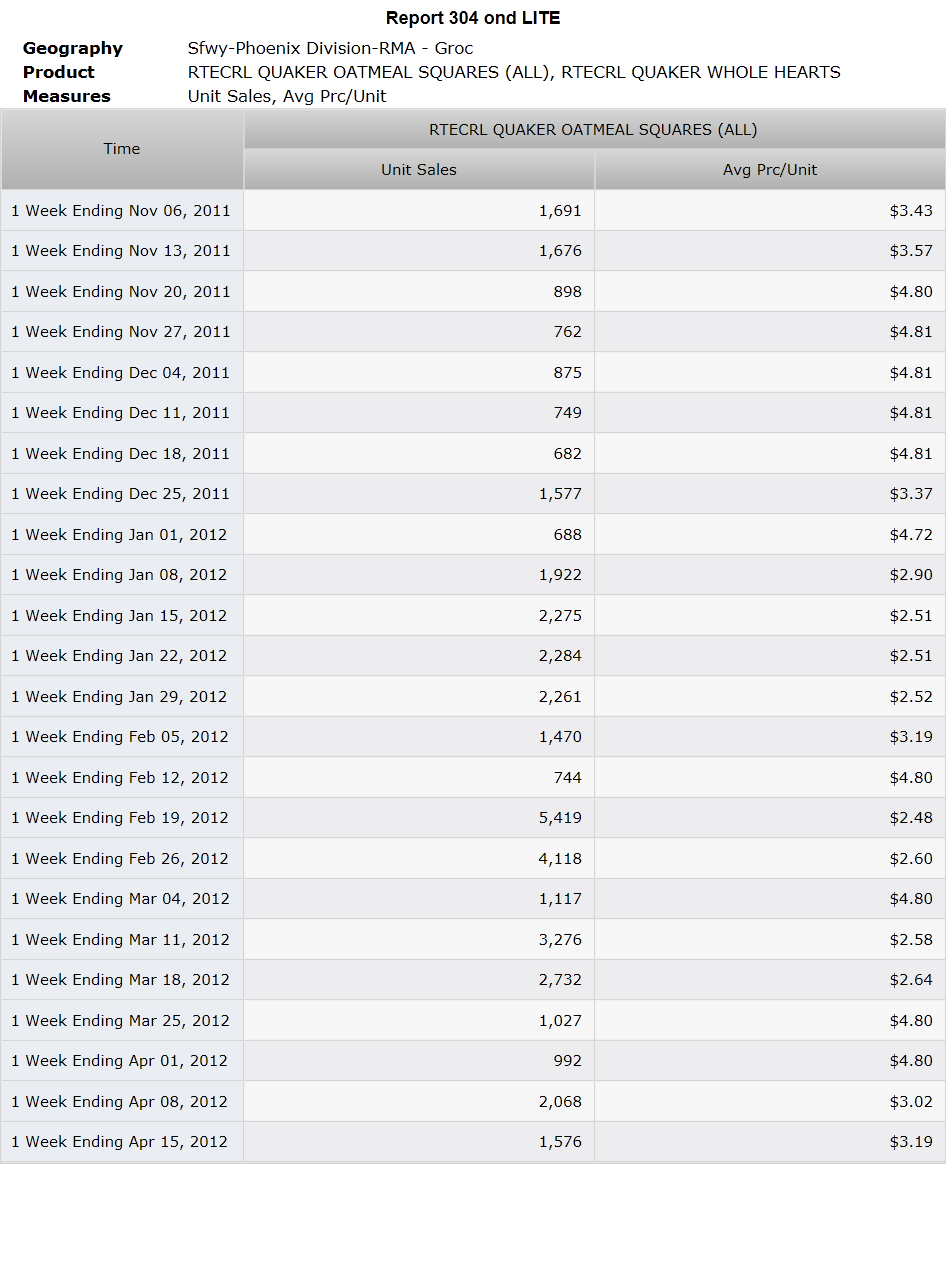Image resolution: width=946 pixels, height=1284 pixels.
Task: Click the $2.48 average price cell
Action: 770,818
